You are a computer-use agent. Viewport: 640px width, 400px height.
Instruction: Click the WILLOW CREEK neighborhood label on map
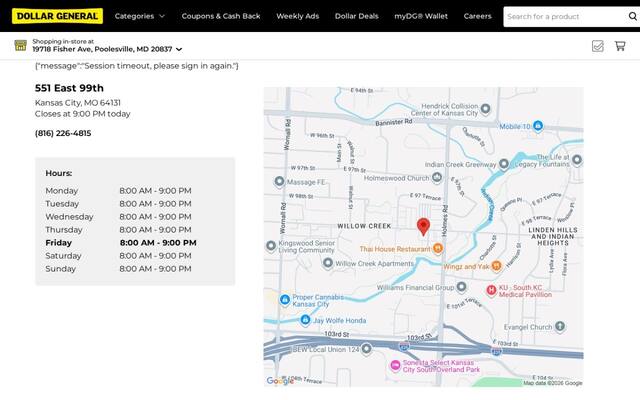point(364,226)
